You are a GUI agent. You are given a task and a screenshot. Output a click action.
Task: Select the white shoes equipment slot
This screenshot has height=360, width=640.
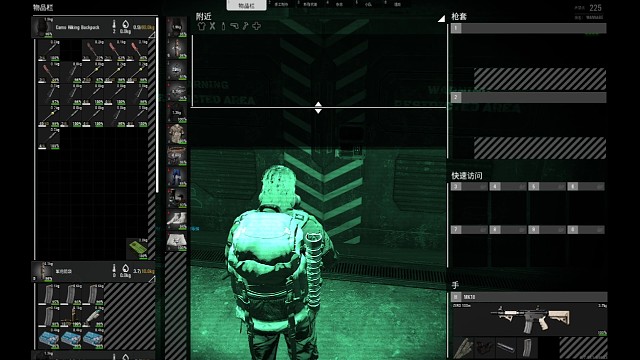(176, 219)
